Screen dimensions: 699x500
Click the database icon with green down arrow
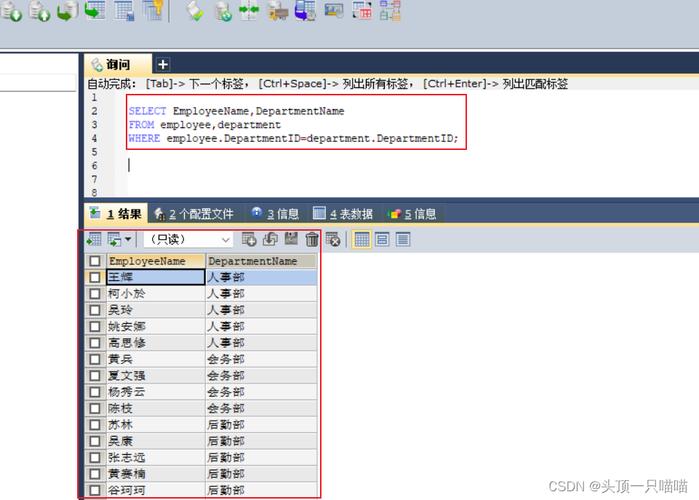(11, 11)
